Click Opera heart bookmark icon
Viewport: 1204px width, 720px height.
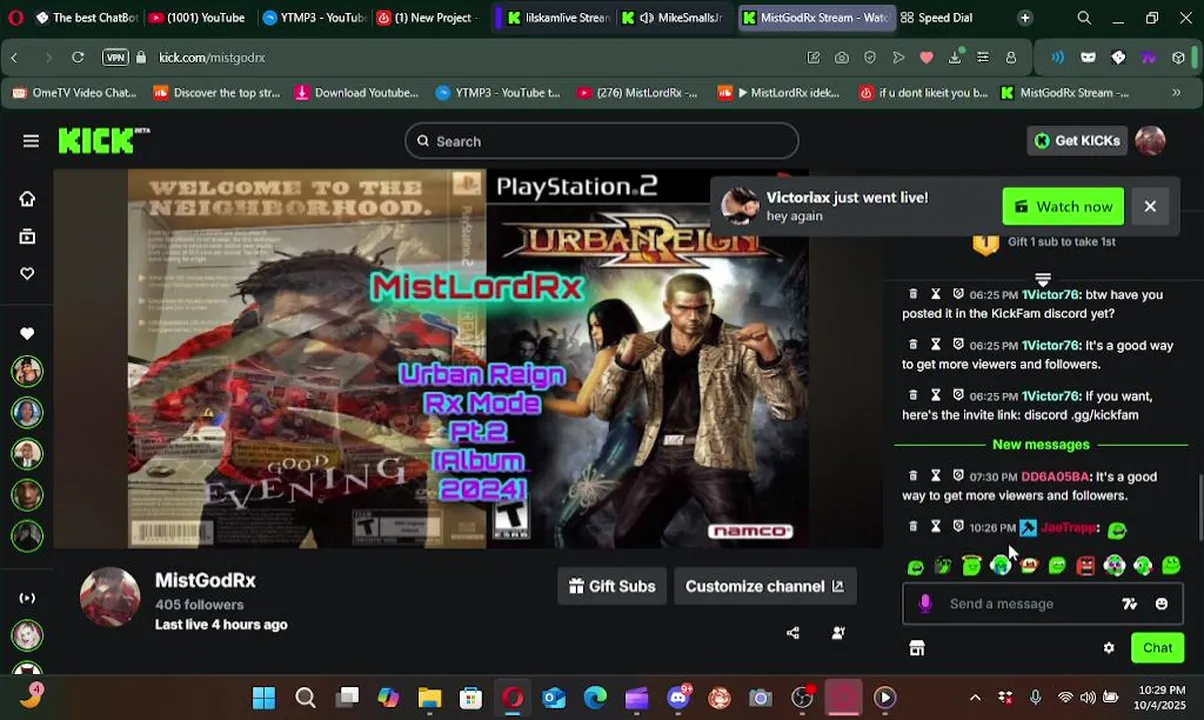click(x=926, y=58)
